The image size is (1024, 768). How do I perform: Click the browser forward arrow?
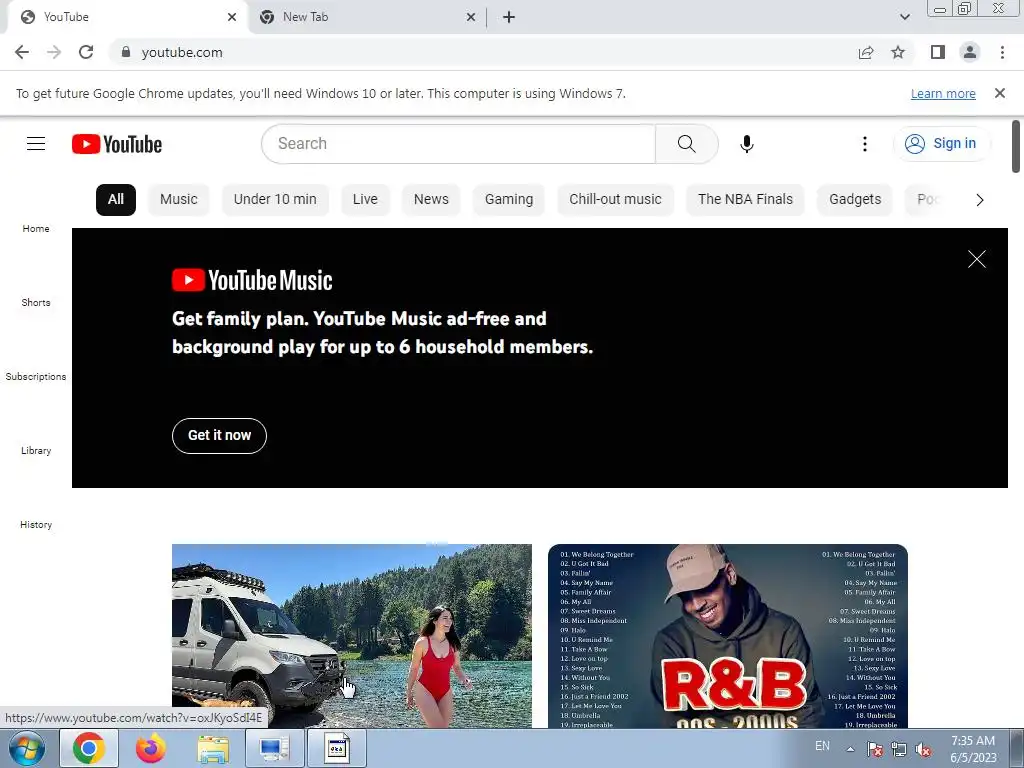click(x=54, y=52)
